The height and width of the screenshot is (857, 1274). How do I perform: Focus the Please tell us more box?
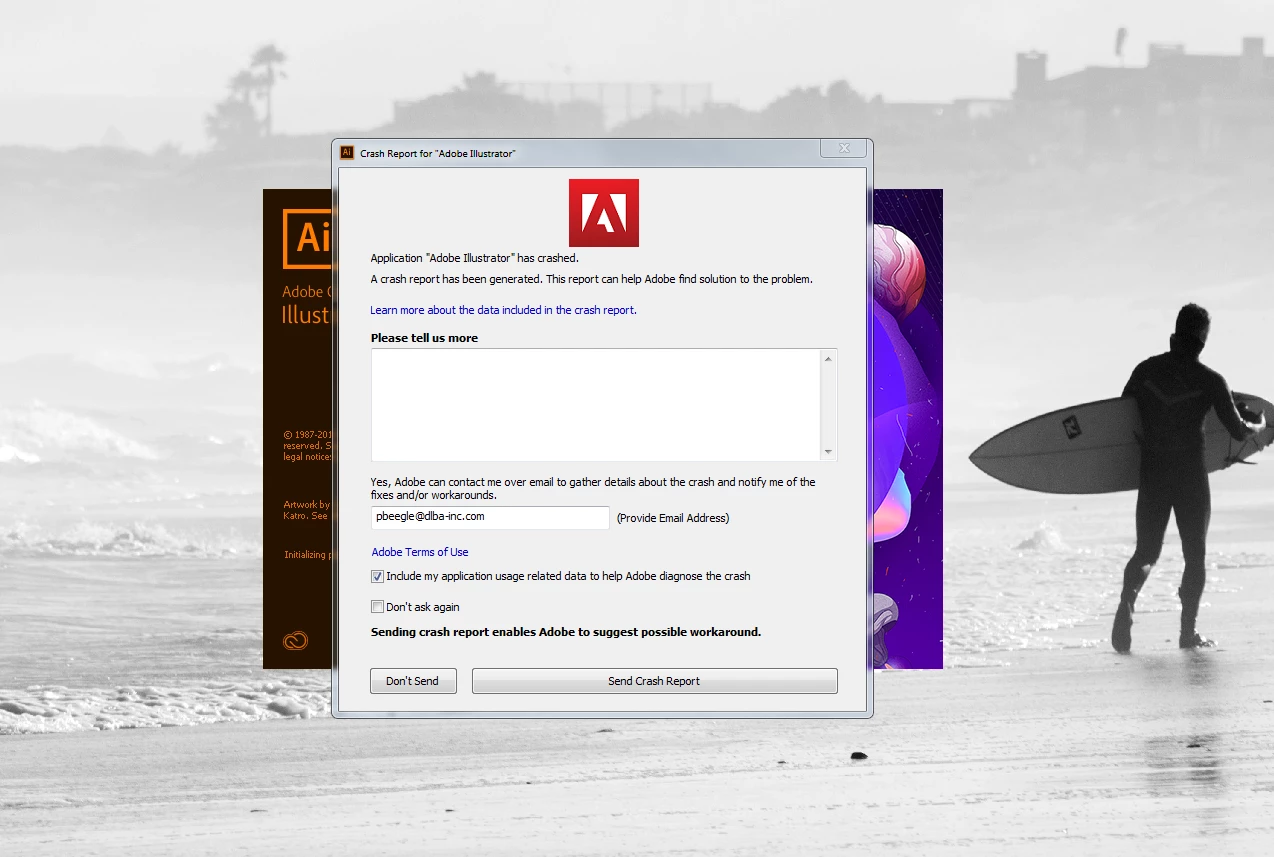coord(596,404)
